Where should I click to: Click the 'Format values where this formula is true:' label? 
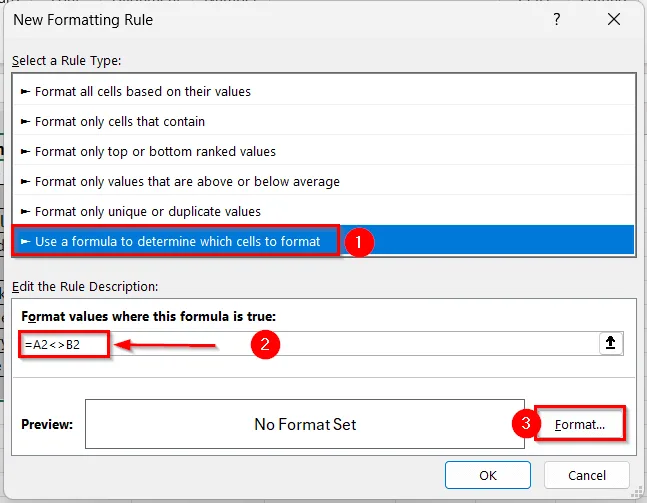point(149,316)
